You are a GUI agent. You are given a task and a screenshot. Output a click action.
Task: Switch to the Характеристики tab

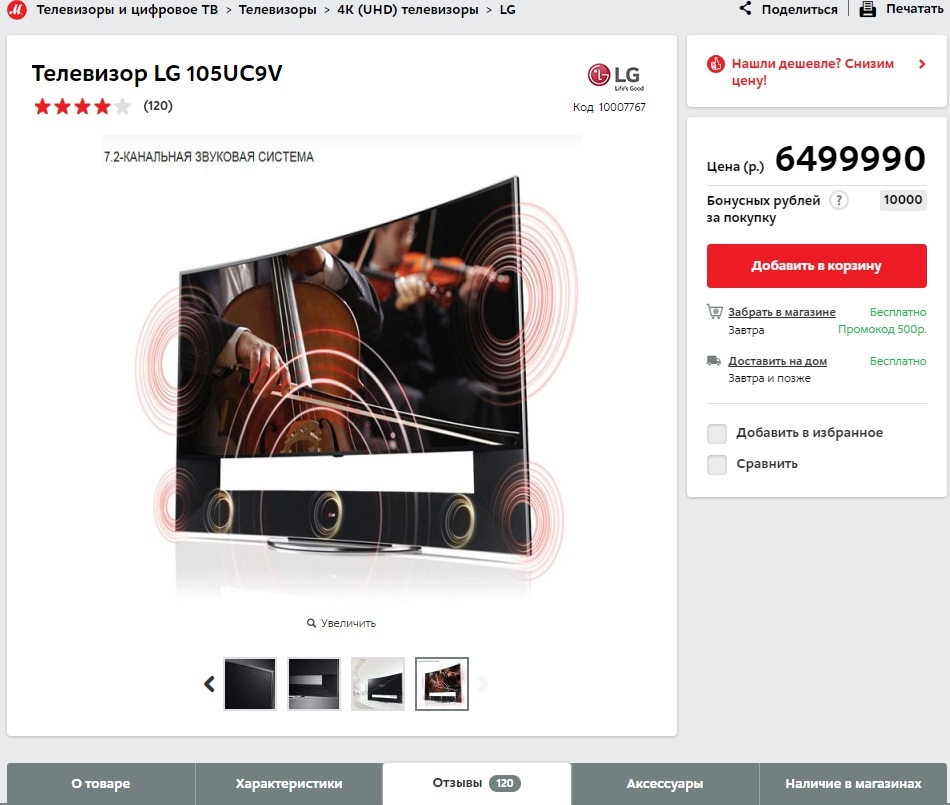click(x=289, y=784)
